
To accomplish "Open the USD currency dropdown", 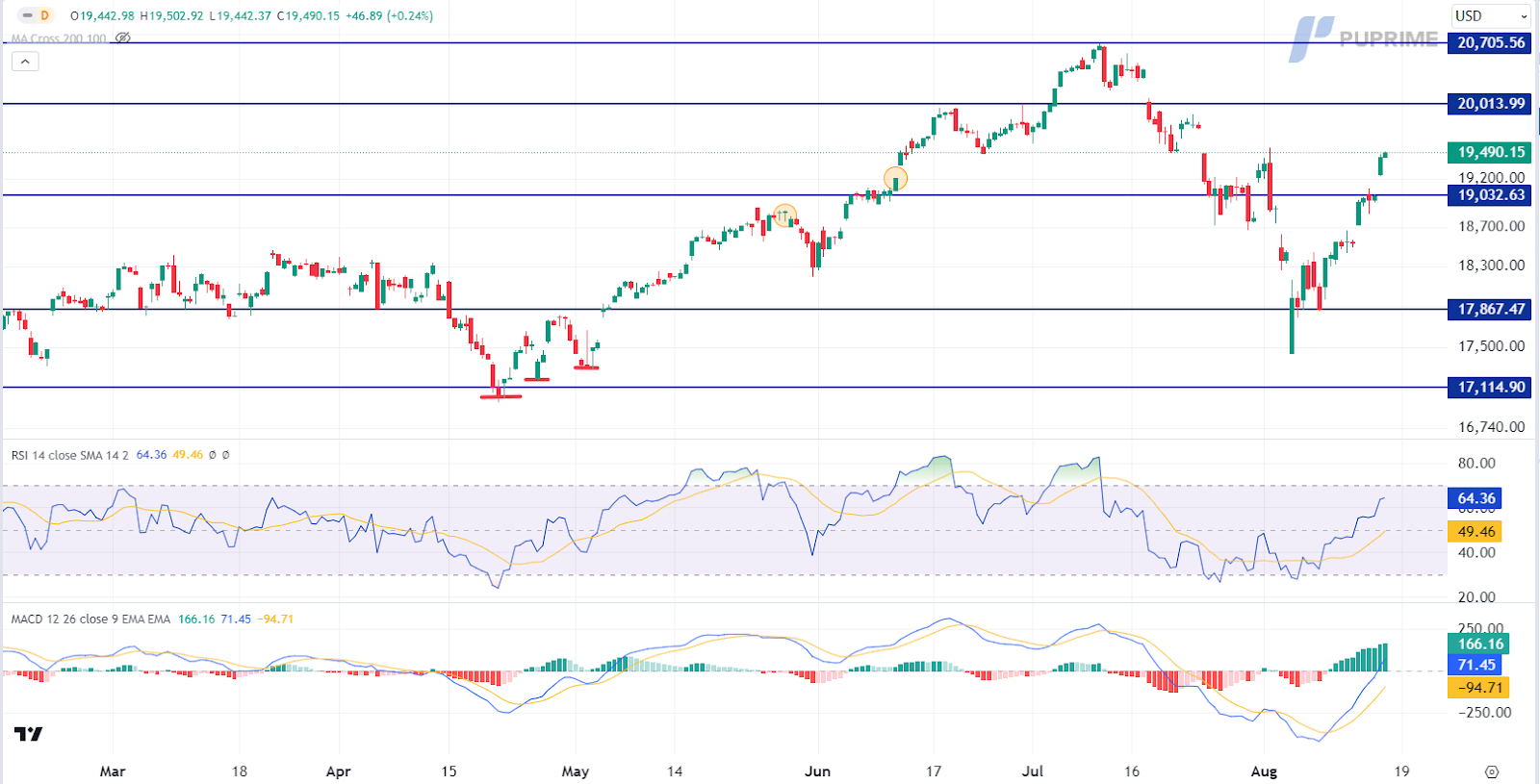I will 1491,15.
